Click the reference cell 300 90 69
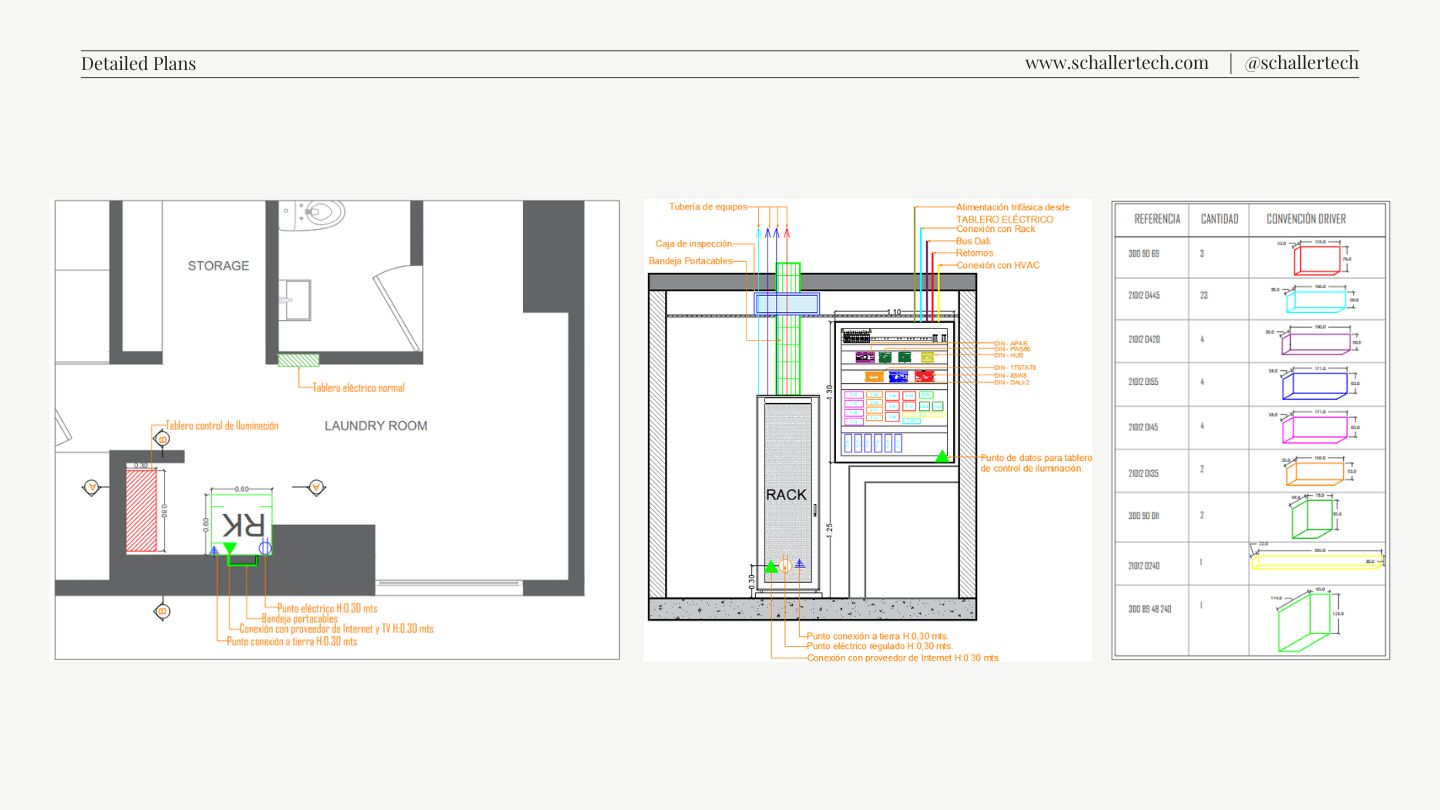 1144,255
